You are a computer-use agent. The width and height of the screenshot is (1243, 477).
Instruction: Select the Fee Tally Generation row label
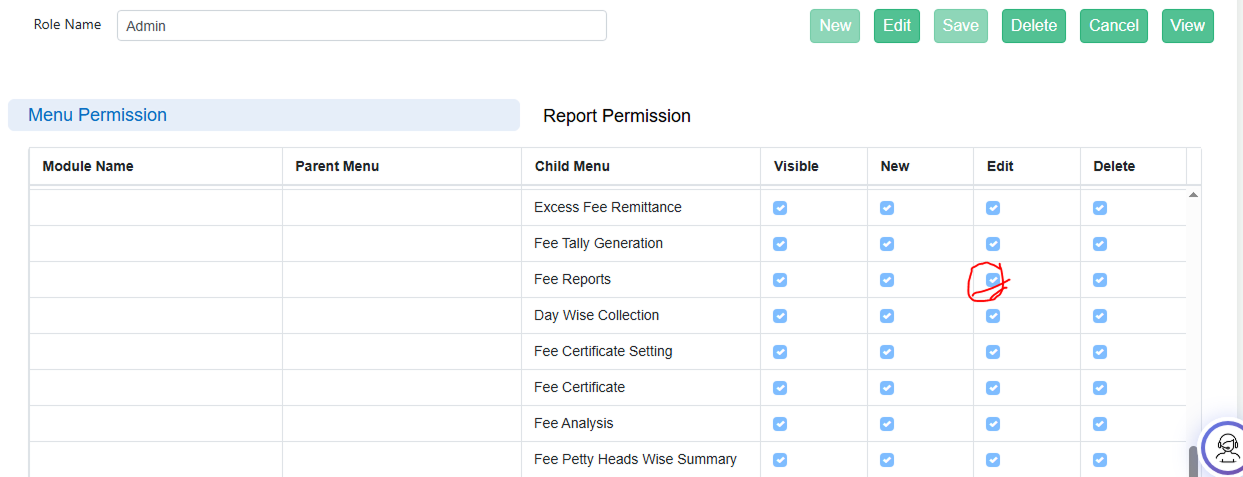click(598, 243)
